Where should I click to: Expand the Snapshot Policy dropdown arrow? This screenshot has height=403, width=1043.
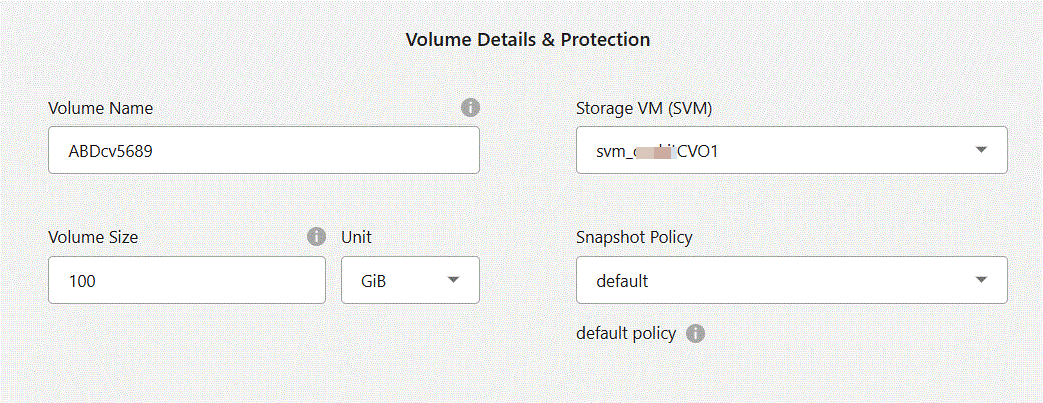pyautogui.click(x=981, y=279)
